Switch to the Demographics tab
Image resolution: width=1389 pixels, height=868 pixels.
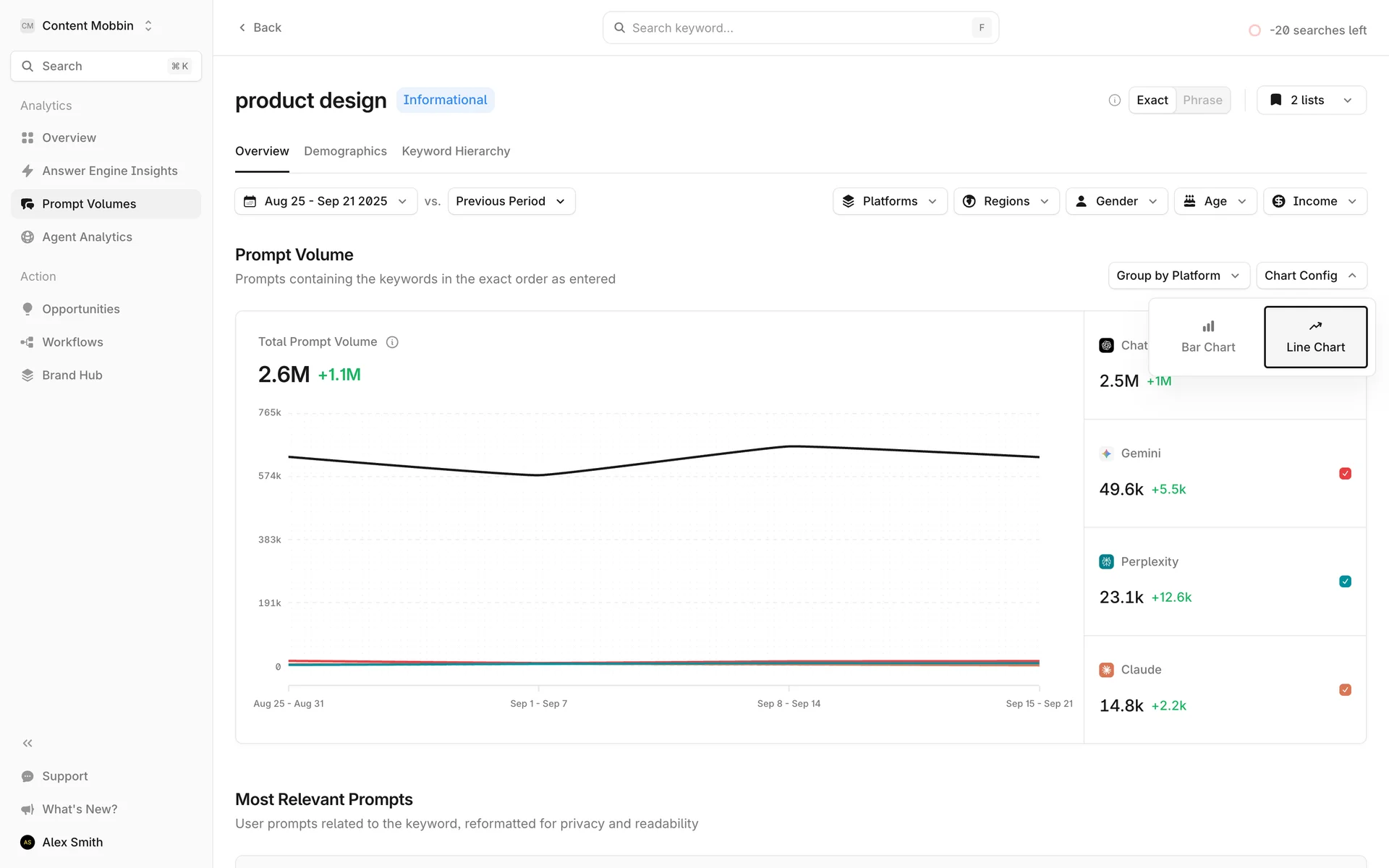coord(345,151)
